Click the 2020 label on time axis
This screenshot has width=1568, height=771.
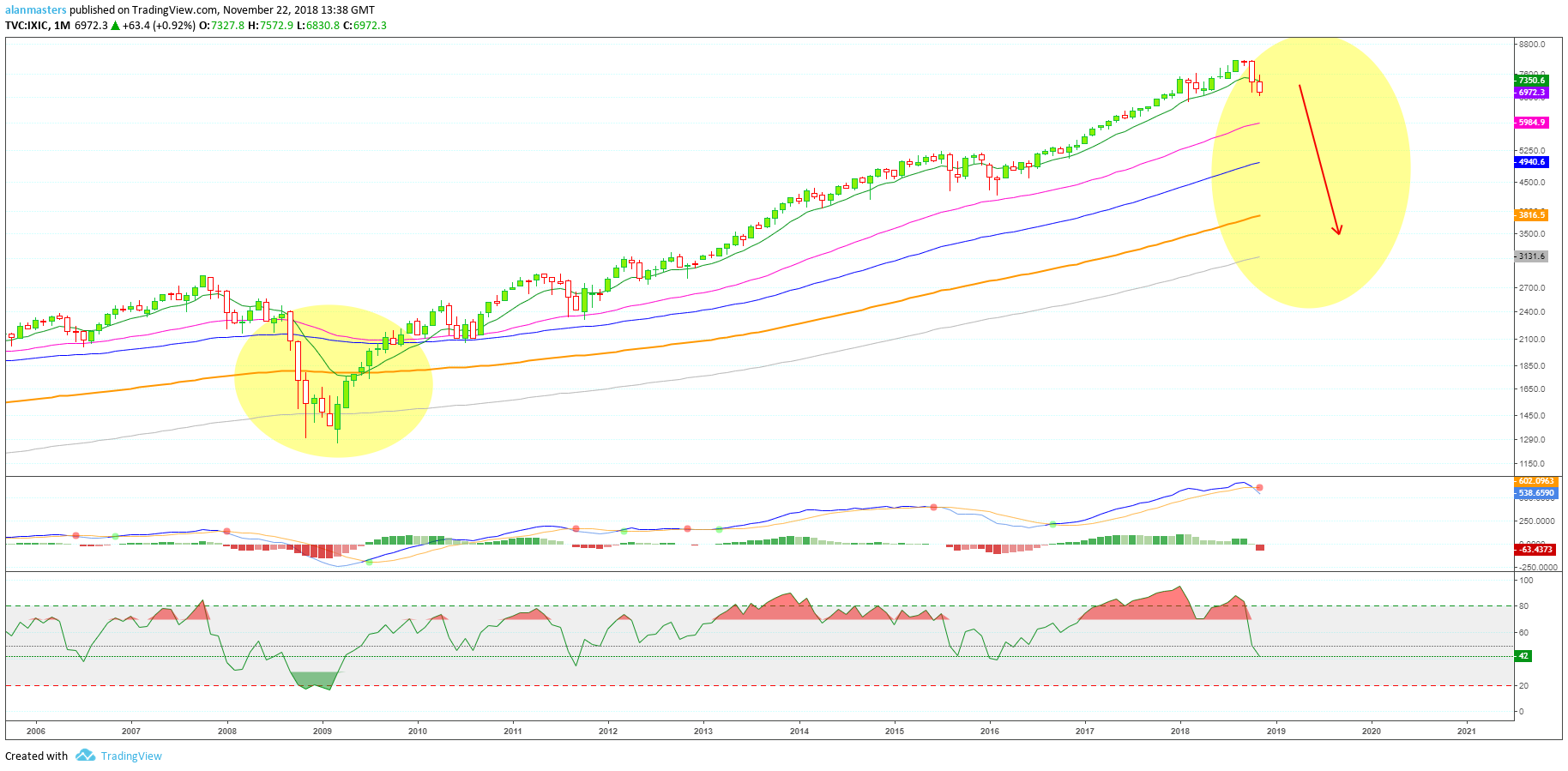point(1372,732)
